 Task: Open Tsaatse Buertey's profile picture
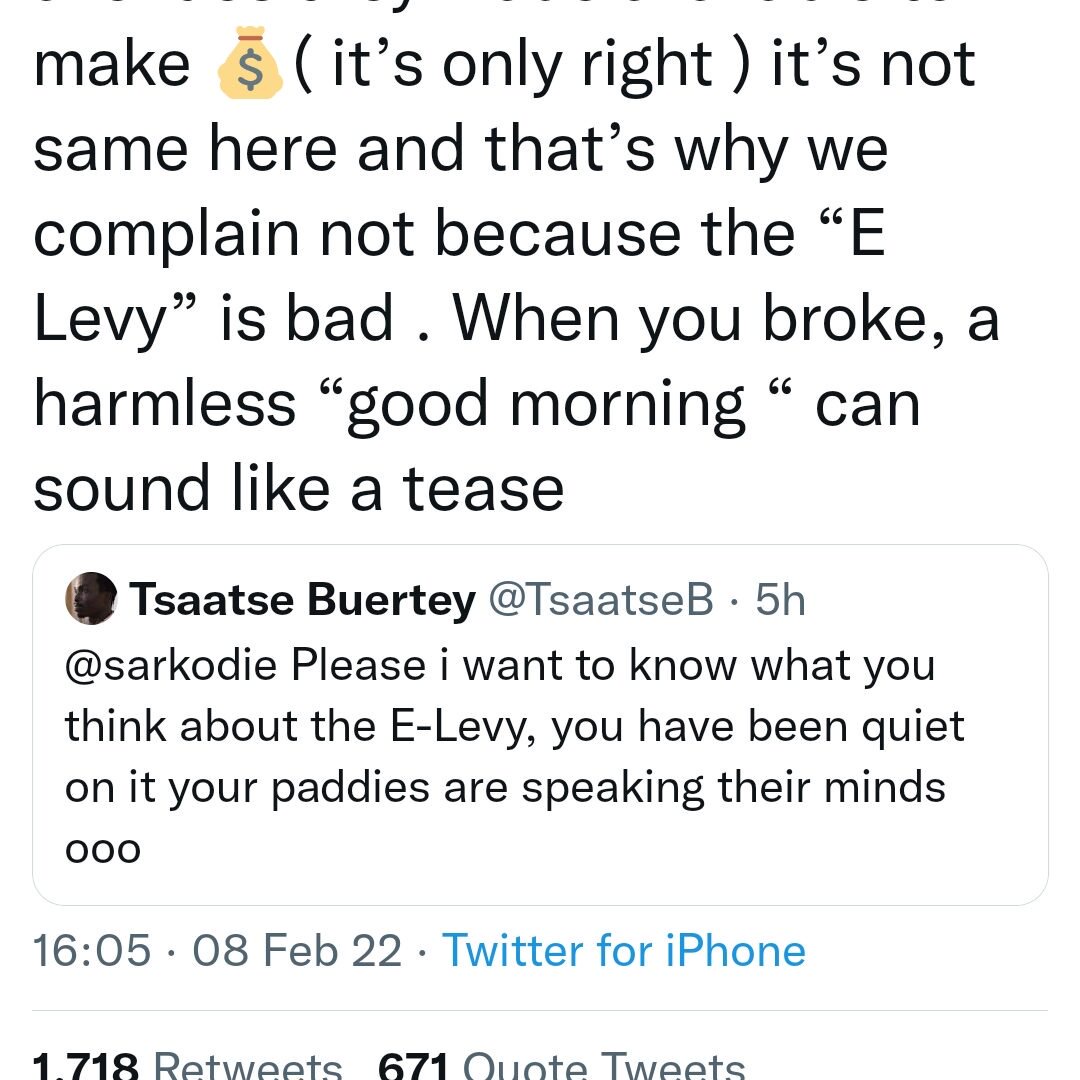tap(92, 599)
